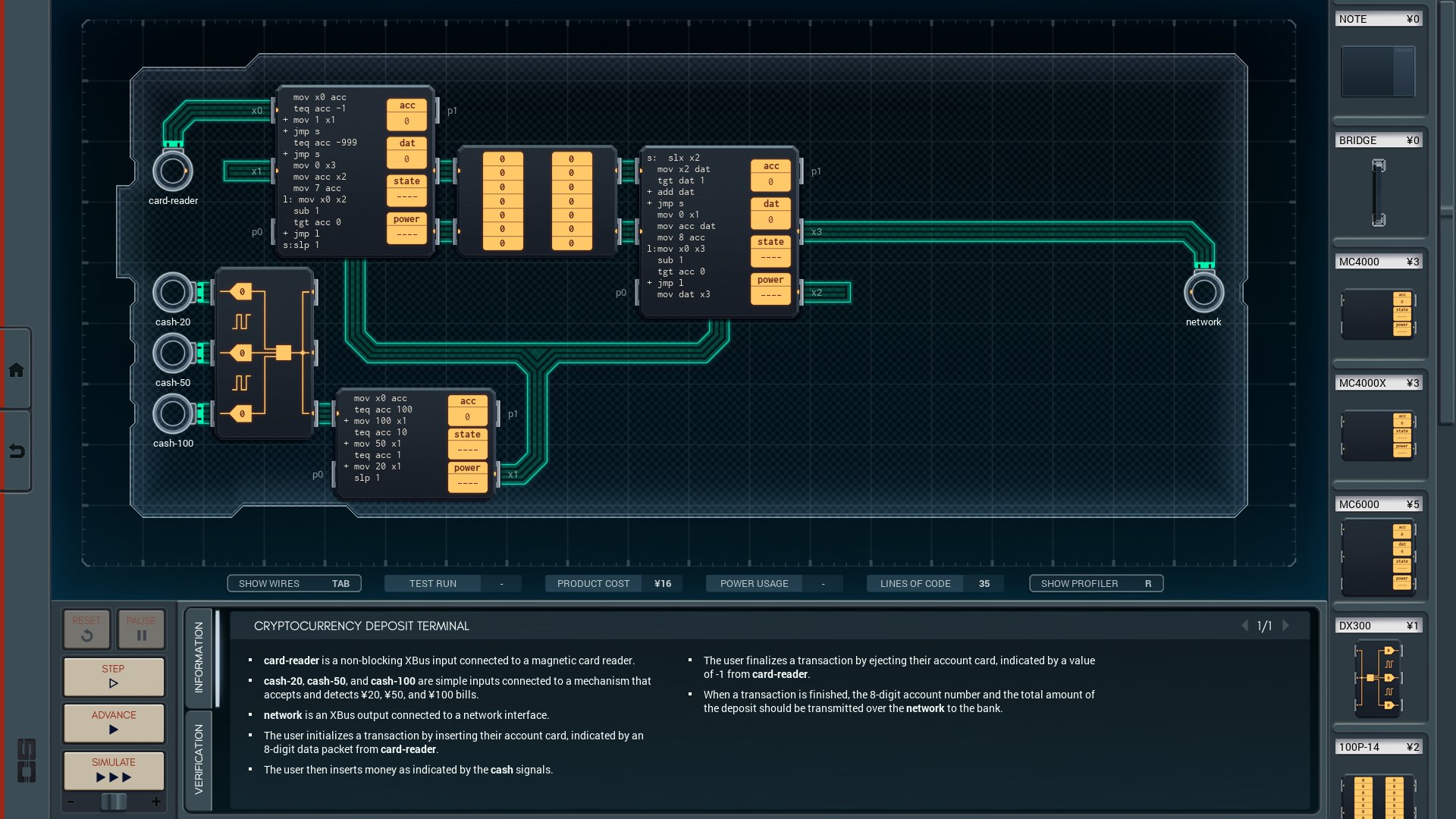The height and width of the screenshot is (819, 1456).
Task: Pick the MC4000 microcontroller part
Action: pyautogui.click(x=1378, y=313)
